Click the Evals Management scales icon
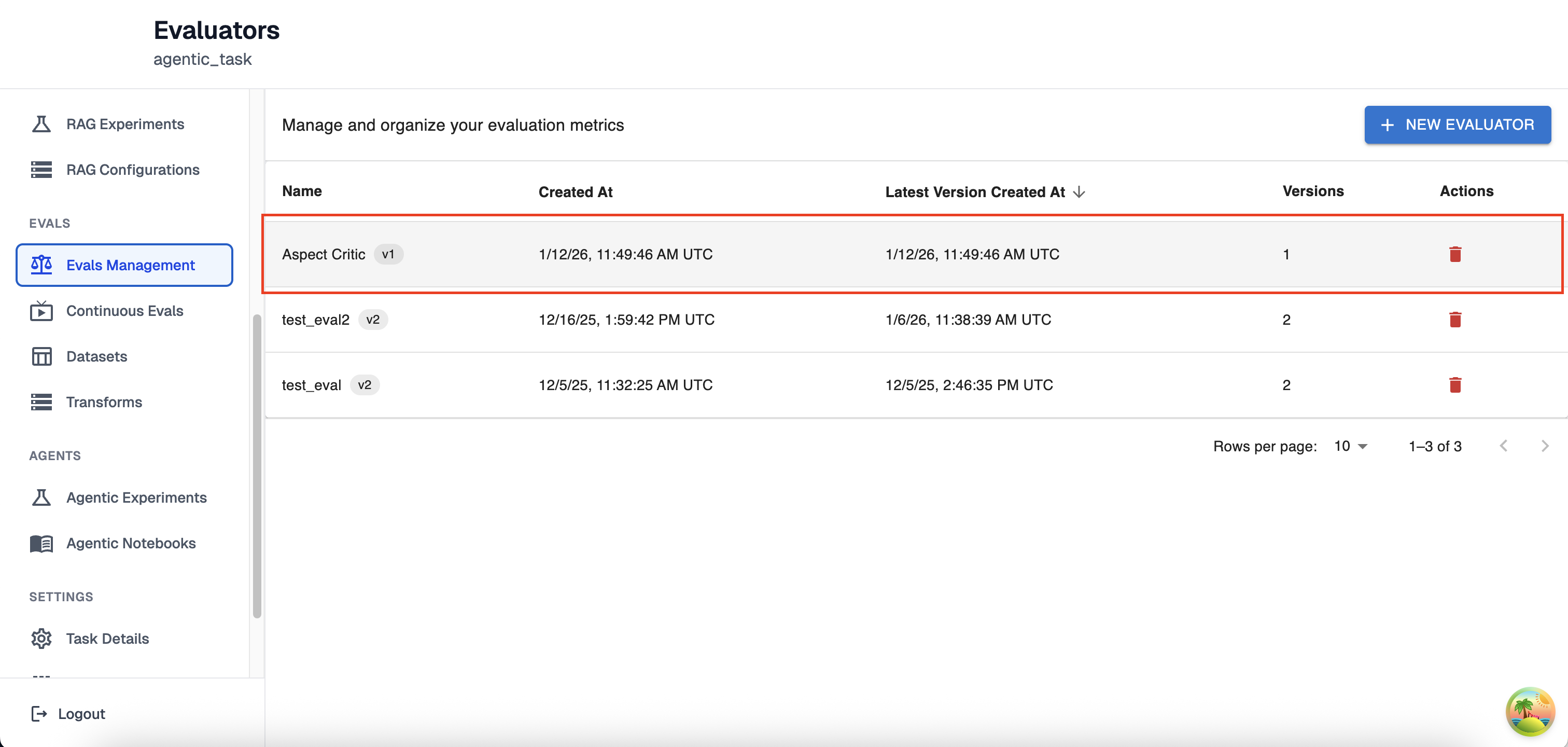The height and width of the screenshot is (747, 1568). (x=41, y=265)
